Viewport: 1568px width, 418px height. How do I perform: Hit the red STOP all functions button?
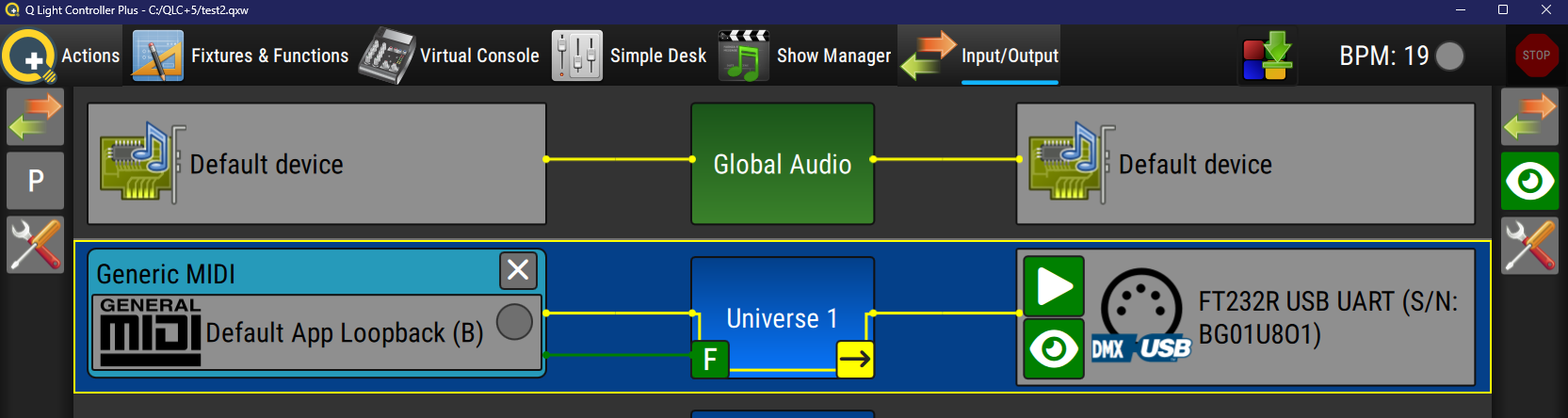click(1536, 56)
